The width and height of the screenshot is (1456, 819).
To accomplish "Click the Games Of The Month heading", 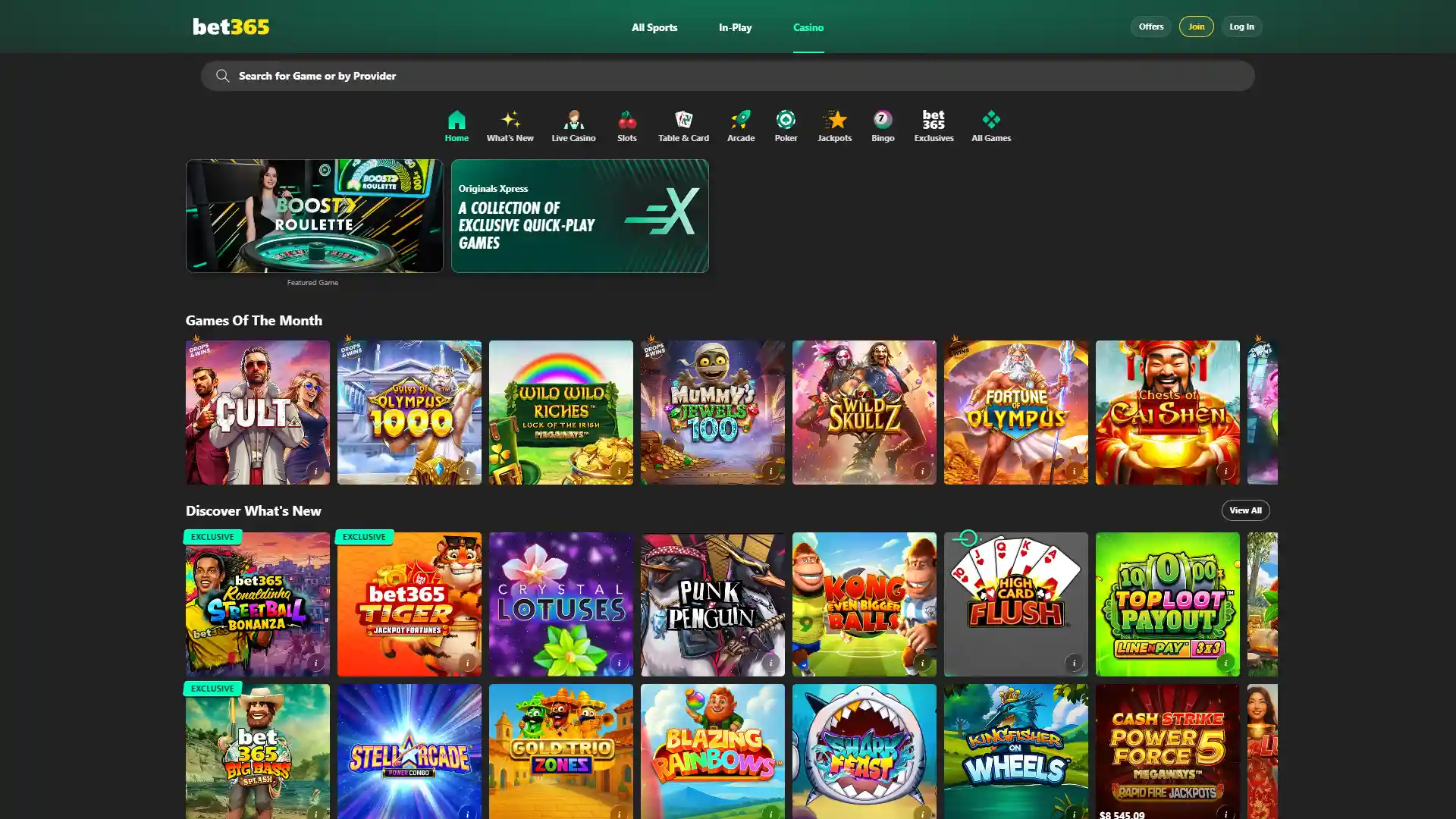I will pos(254,320).
